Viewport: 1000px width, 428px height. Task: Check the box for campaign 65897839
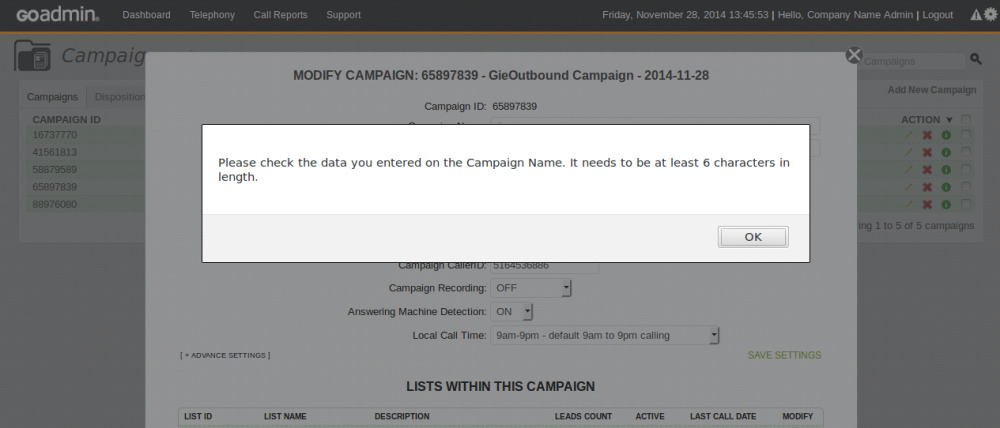click(x=966, y=187)
